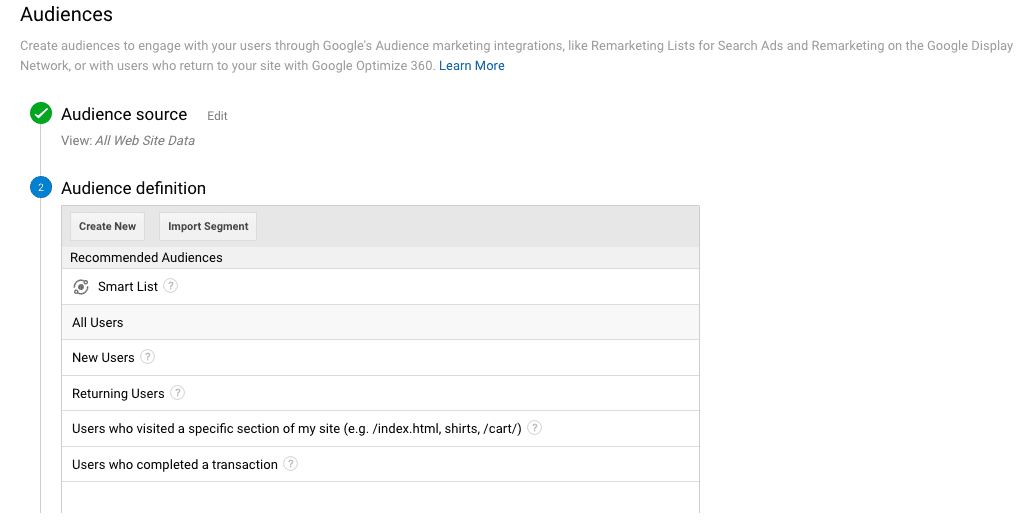Click the green checkmark step icon
The height and width of the screenshot is (525, 1018).
41,113
